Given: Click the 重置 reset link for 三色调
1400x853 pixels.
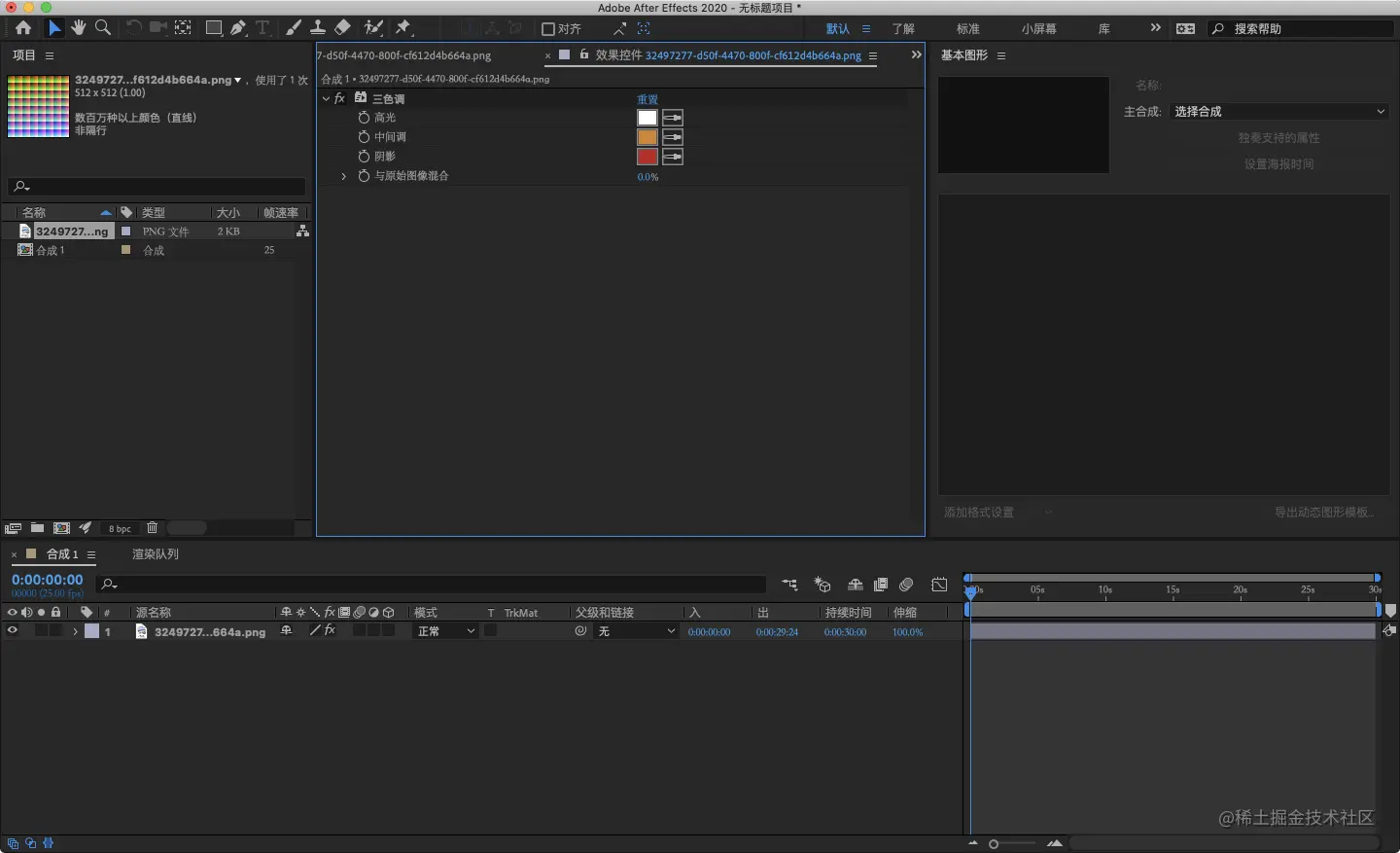Looking at the screenshot, I should click(647, 99).
